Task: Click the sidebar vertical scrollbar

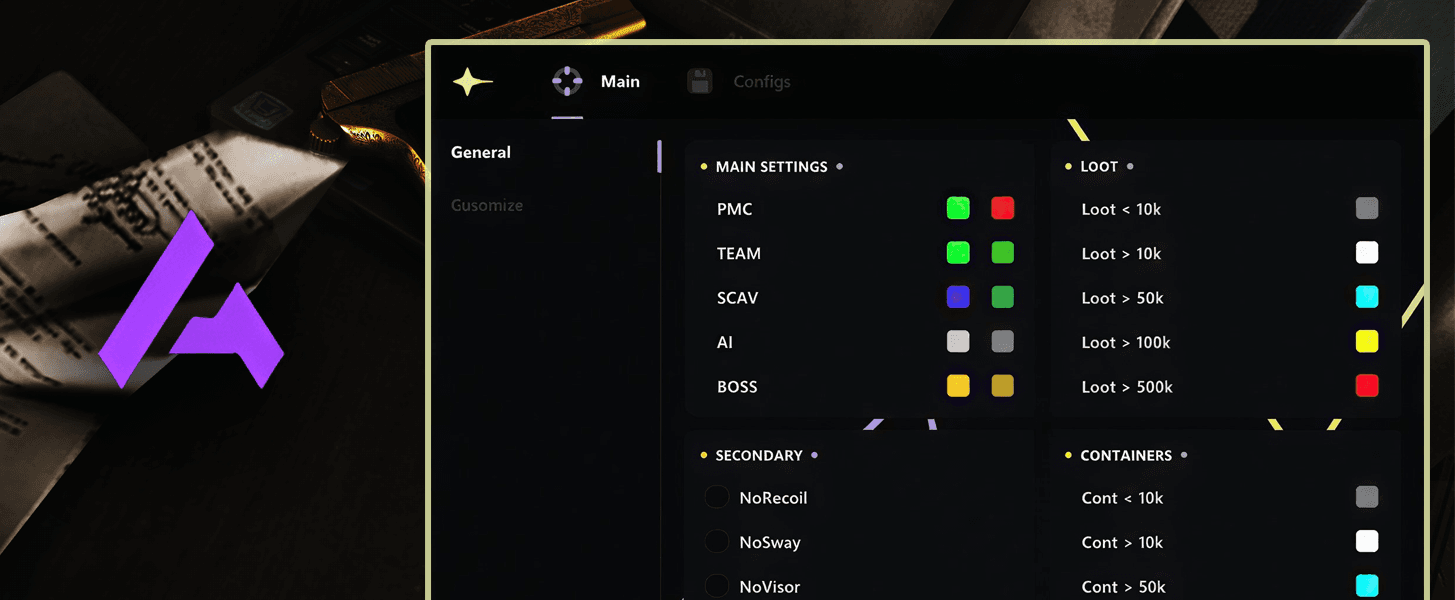Action: tap(659, 157)
